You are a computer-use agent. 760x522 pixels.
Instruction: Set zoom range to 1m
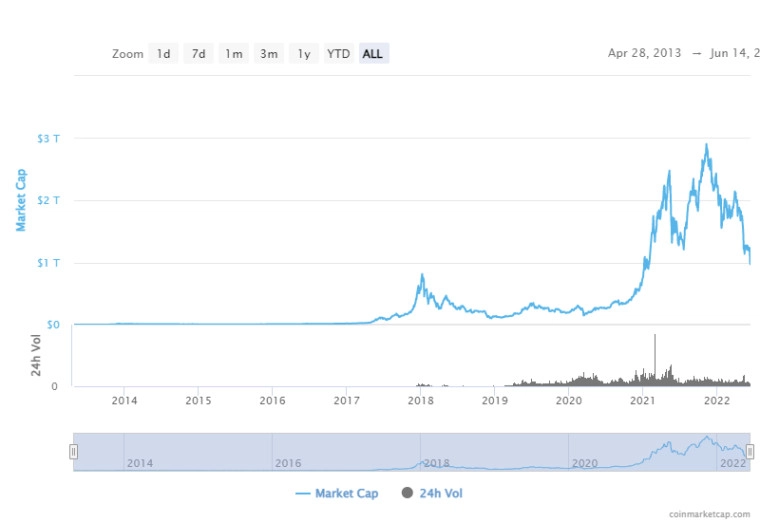[234, 54]
